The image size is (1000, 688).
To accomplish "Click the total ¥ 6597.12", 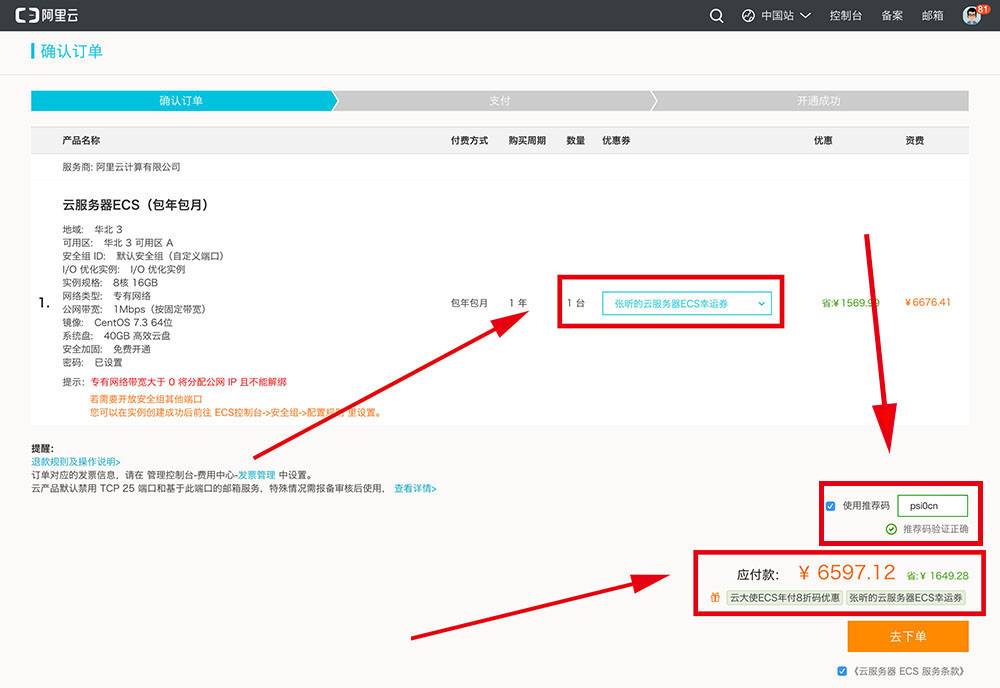I will click(x=847, y=573).
